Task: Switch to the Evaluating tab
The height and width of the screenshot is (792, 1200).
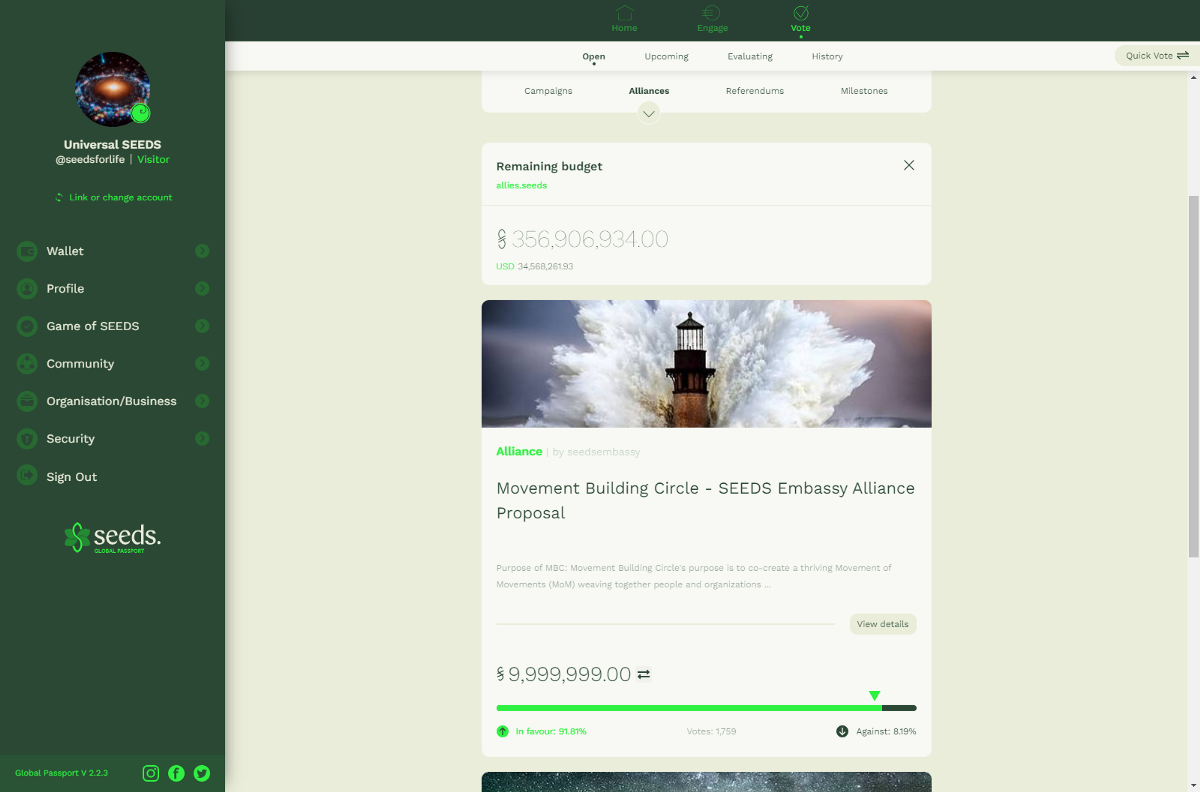Action: (750, 56)
